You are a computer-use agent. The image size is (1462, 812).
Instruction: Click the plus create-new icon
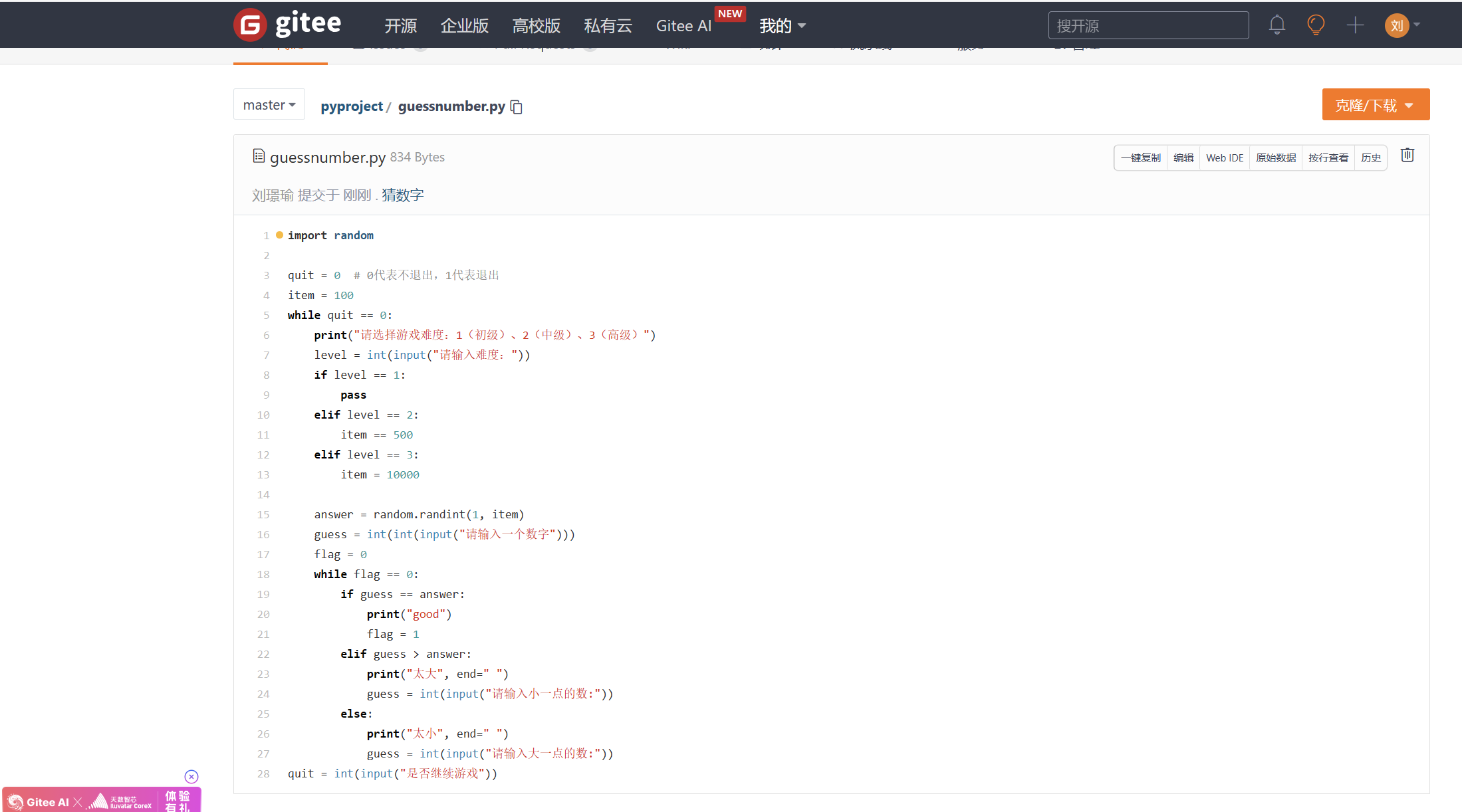(1355, 25)
